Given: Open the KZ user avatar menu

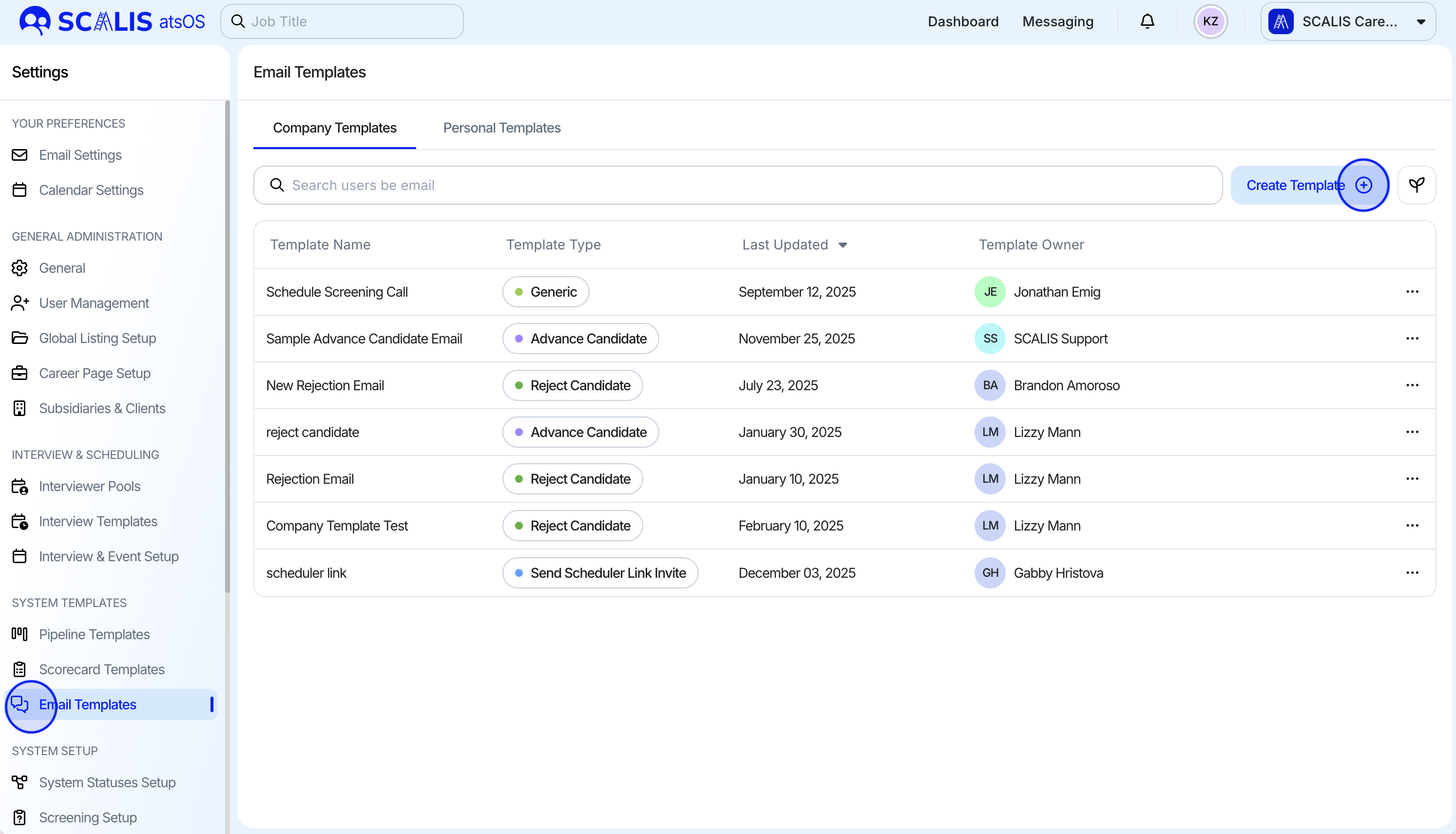Looking at the screenshot, I should (x=1210, y=22).
